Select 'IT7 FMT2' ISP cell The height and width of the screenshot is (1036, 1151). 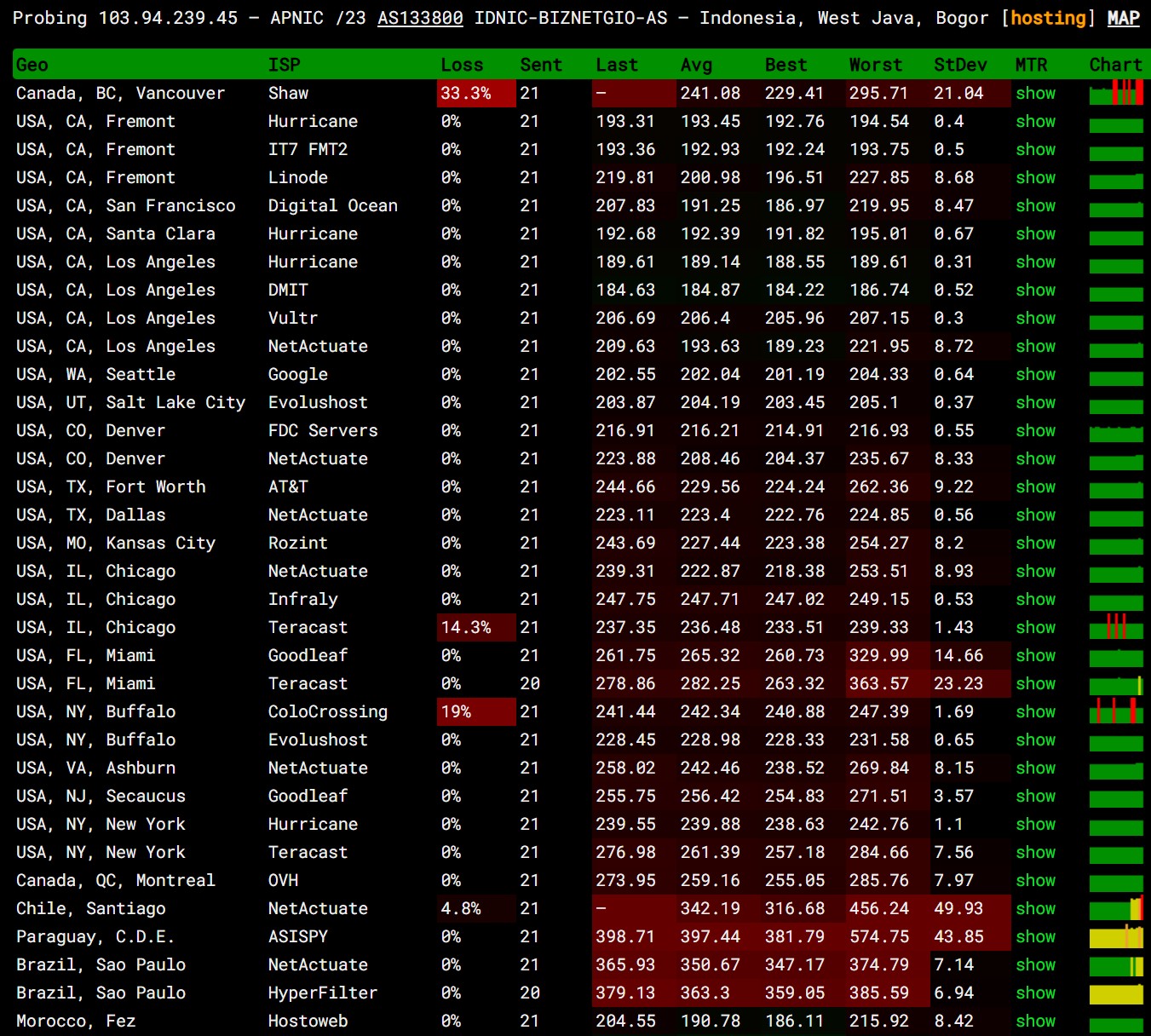click(x=308, y=149)
